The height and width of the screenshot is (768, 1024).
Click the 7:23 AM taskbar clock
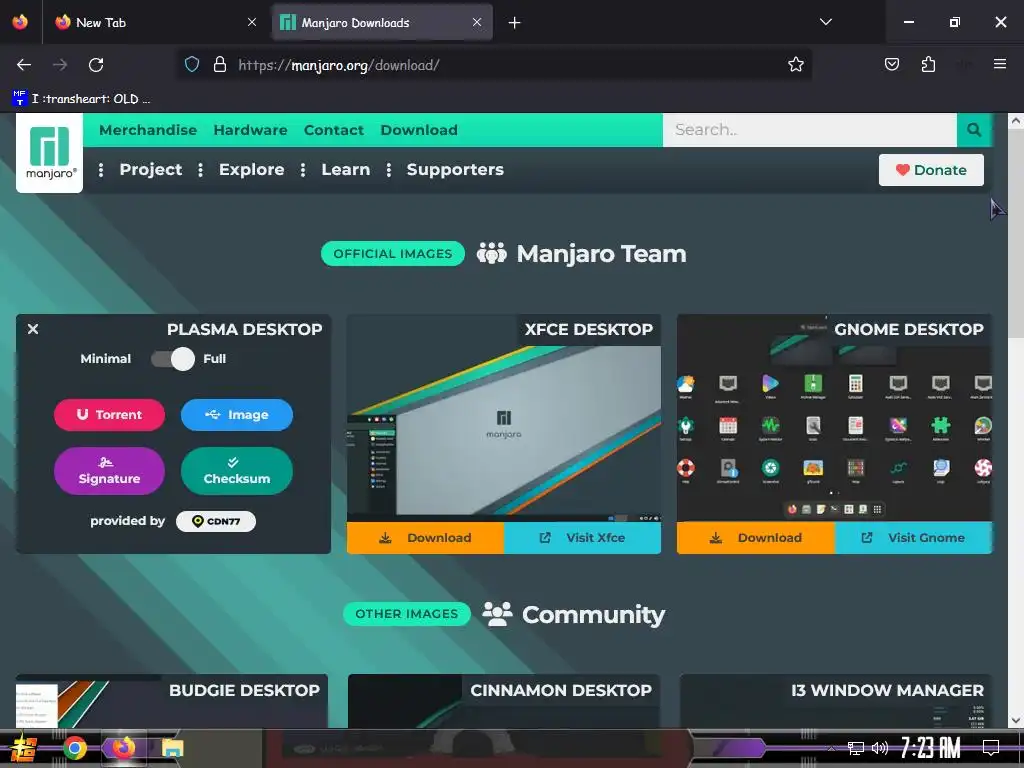pyautogui.click(x=931, y=748)
